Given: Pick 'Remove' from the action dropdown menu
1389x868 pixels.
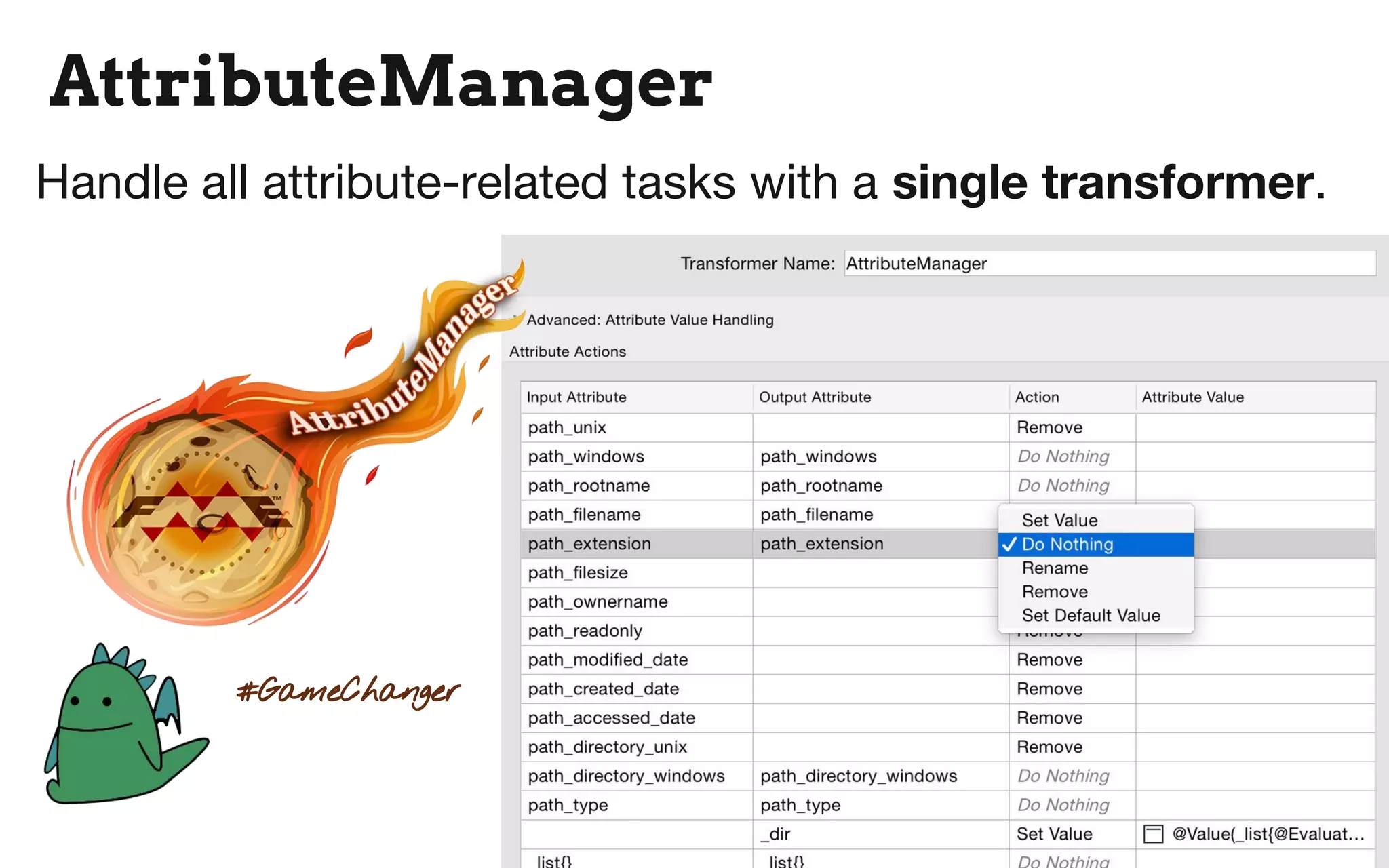Looking at the screenshot, I should pyautogui.click(x=1095, y=592).
